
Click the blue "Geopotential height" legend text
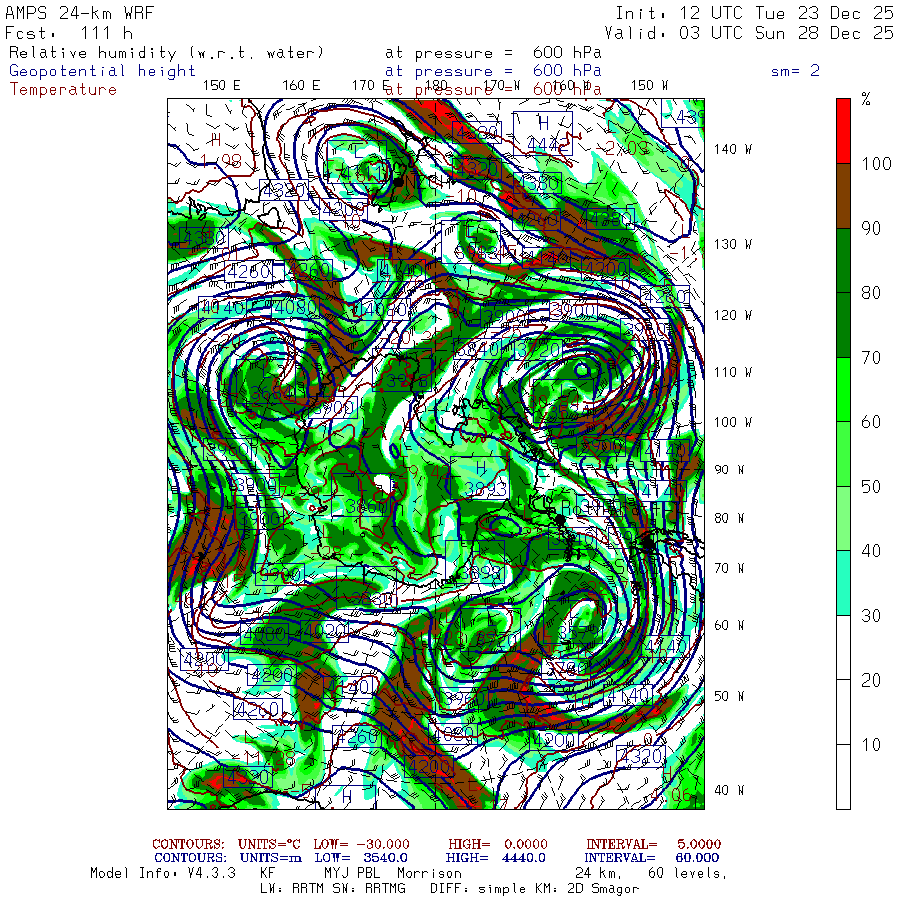pyautogui.click(x=102, y=71)
